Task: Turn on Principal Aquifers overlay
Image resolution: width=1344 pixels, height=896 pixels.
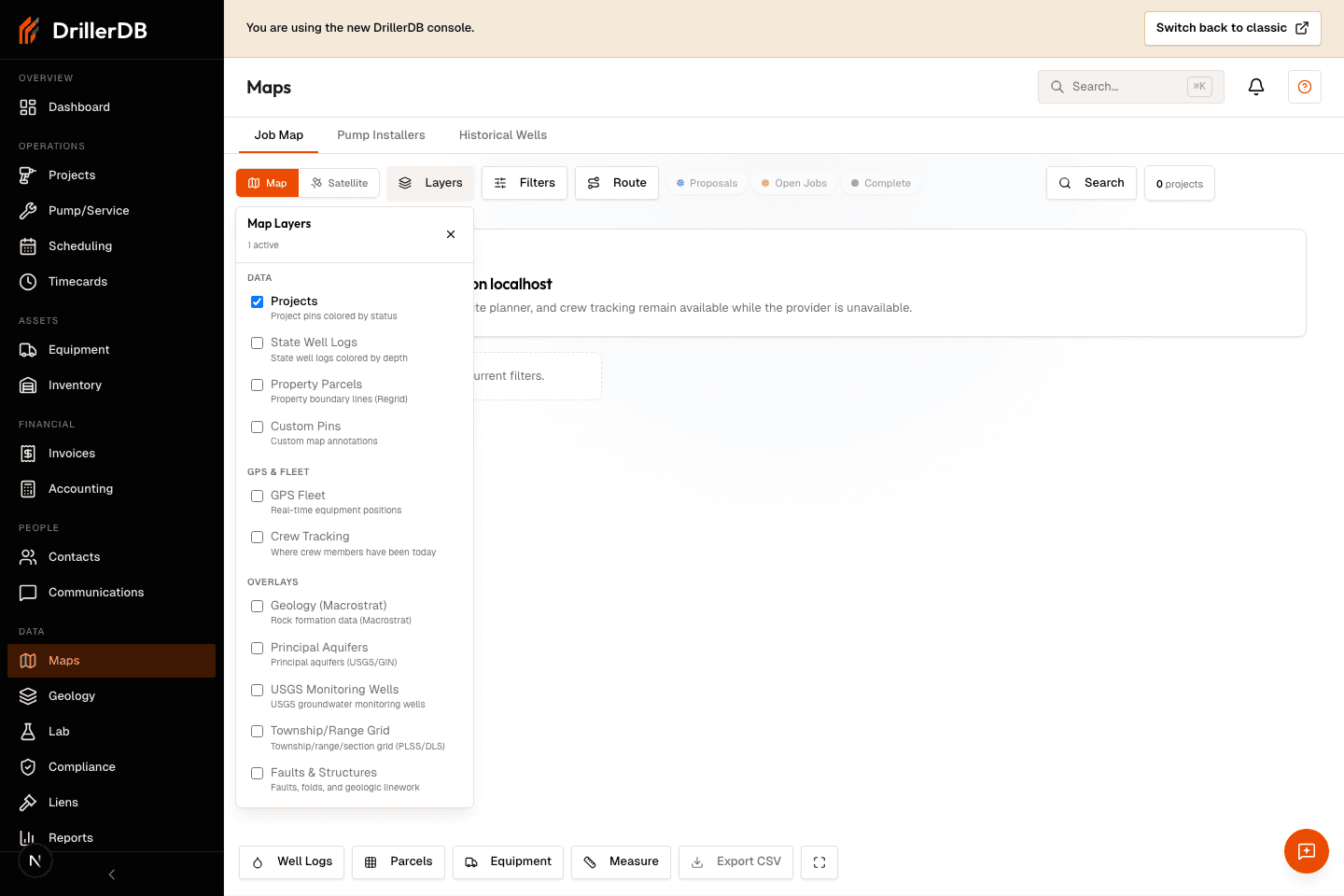Action: (x=257, y=649)
